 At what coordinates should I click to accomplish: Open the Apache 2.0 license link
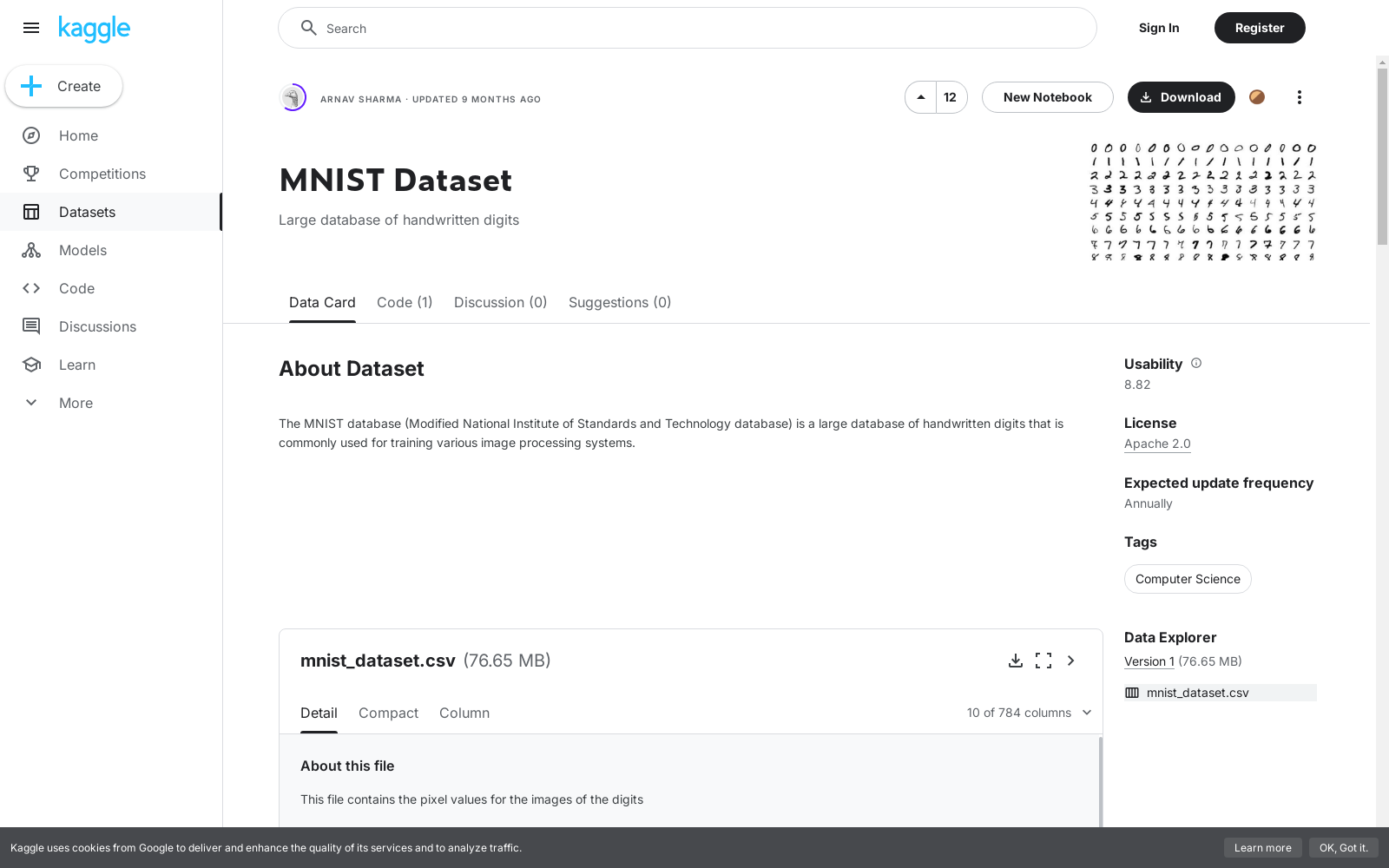1157,444
